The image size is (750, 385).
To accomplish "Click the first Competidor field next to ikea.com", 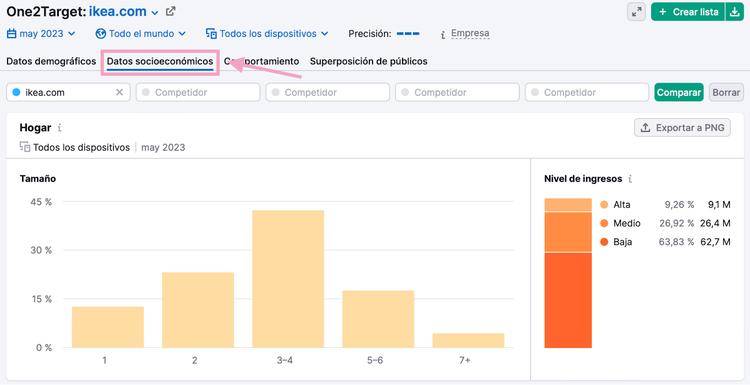I will (198, 92).
